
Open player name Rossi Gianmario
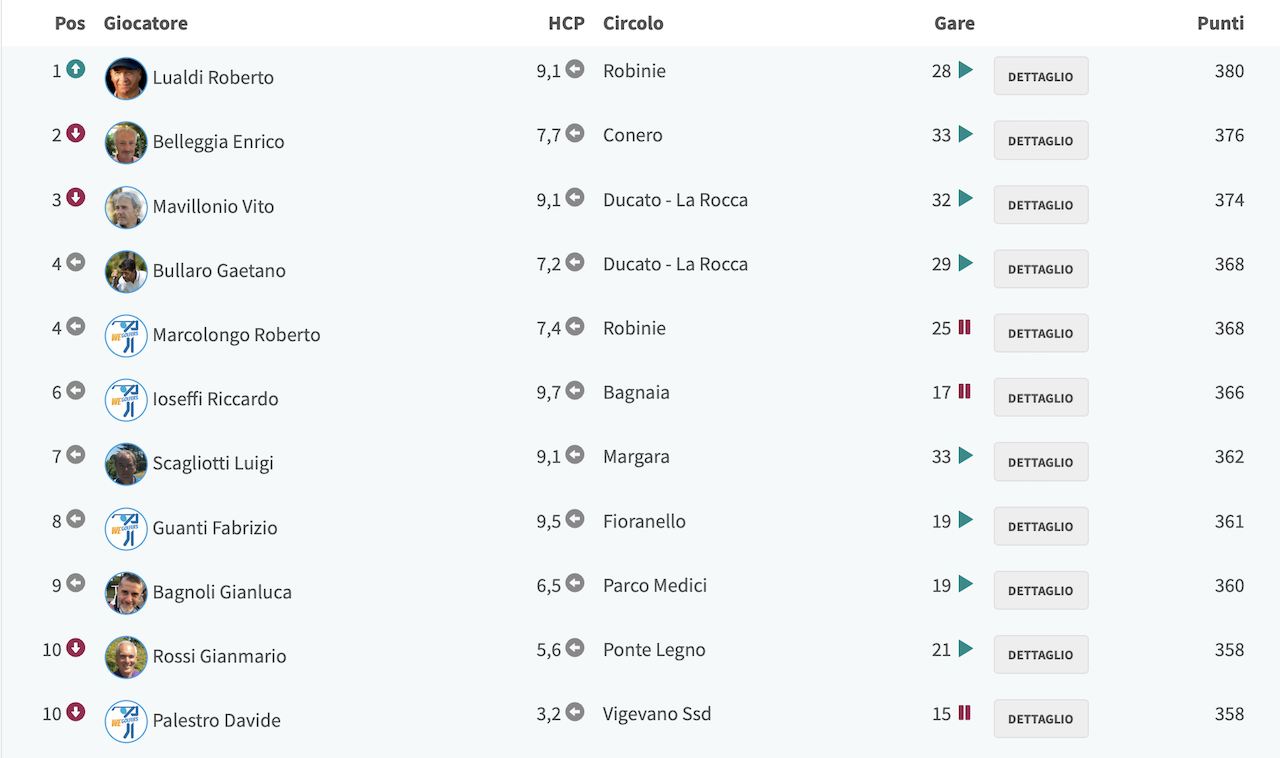tap(219, 656)
